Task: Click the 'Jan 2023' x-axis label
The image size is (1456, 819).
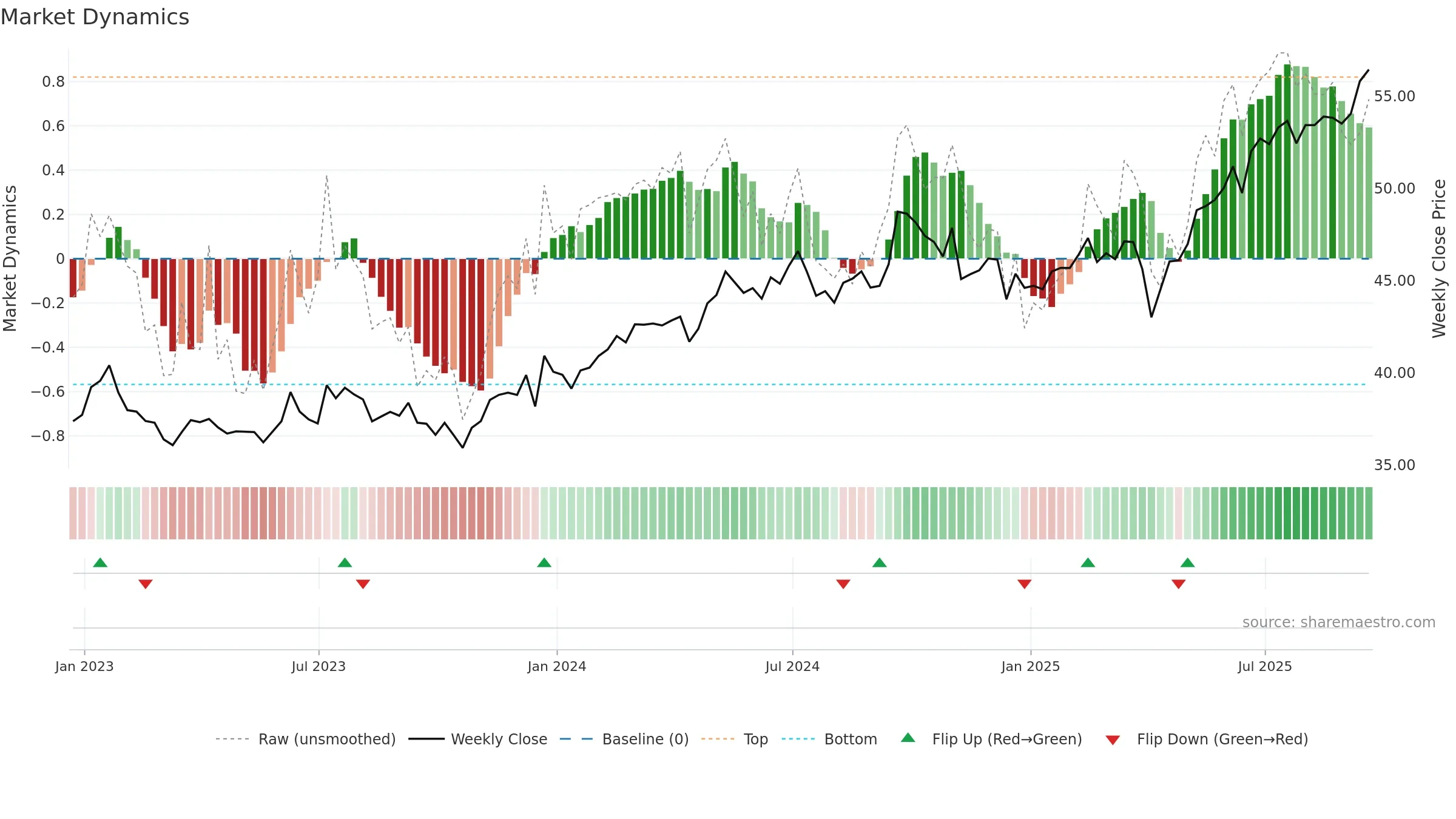Action: [x=84, y=666]
